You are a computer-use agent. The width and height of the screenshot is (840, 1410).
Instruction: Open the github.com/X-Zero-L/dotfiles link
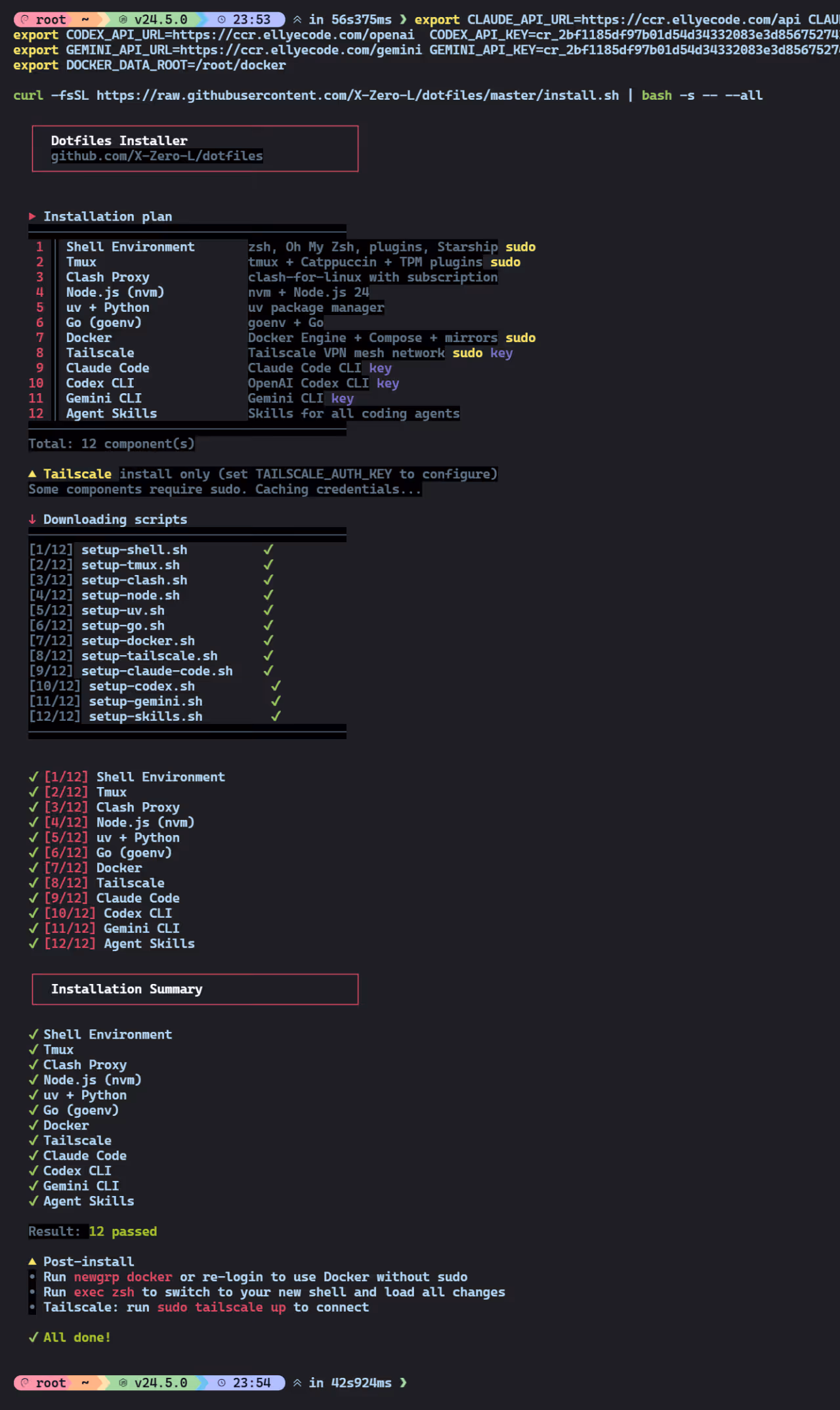(x=157, y=156)
